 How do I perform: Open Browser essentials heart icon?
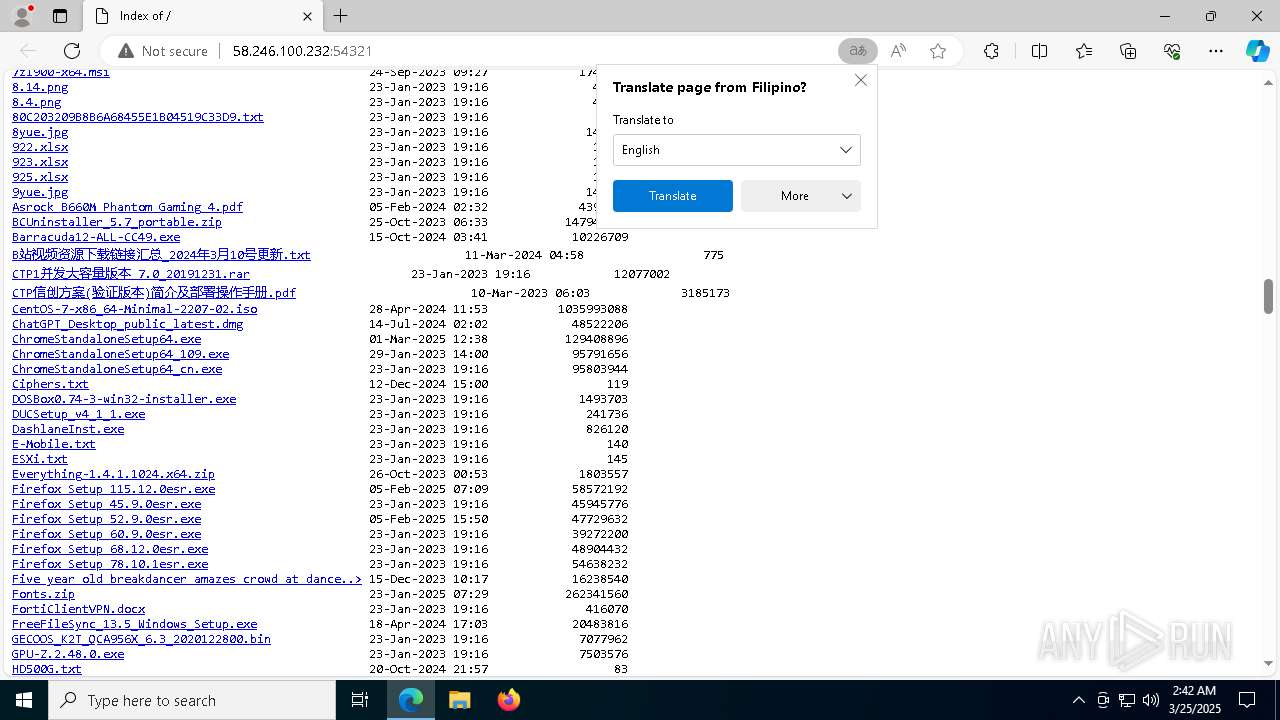(x=1172, y=51)
